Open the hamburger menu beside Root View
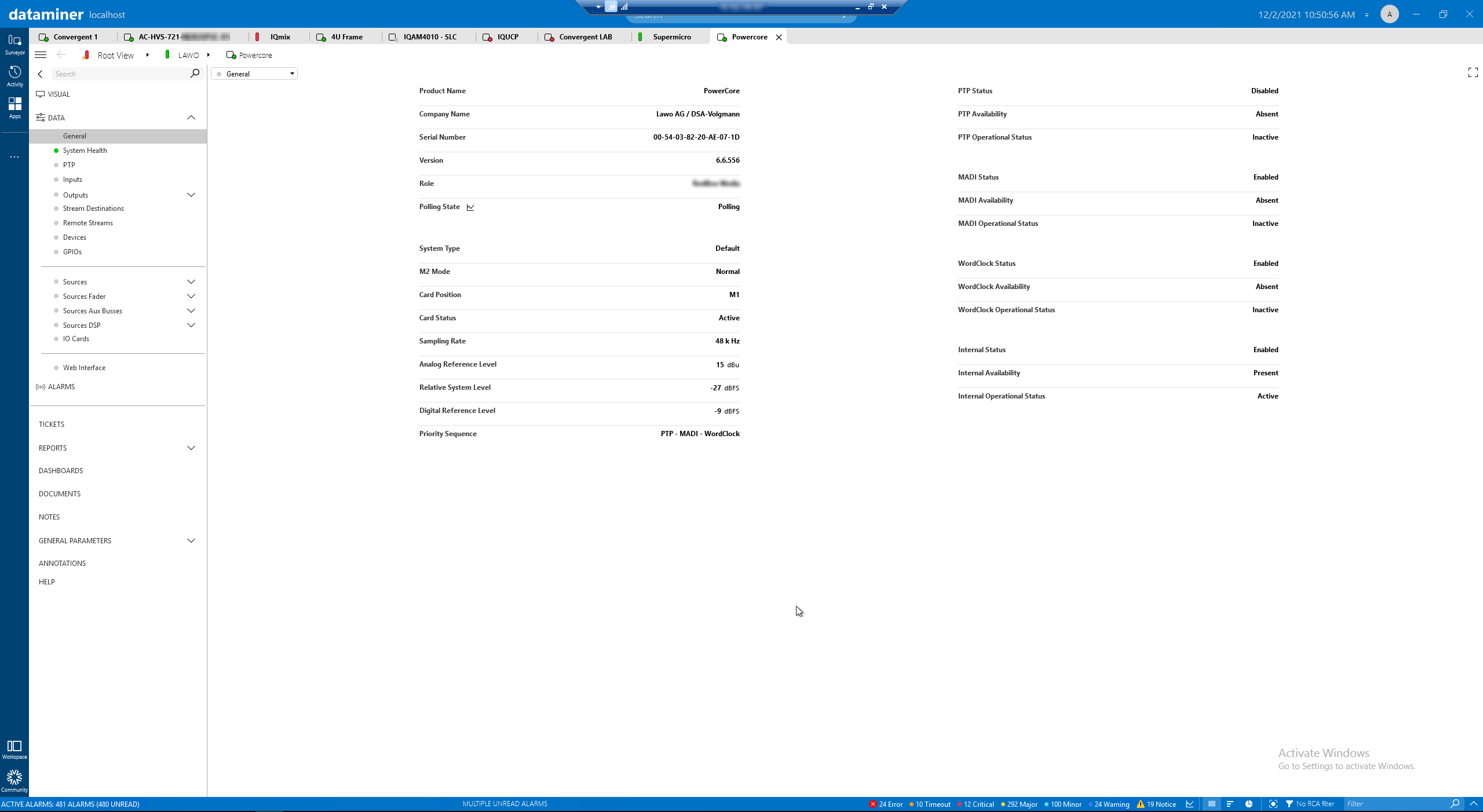 pyautogui.click(x=41, y=55)
